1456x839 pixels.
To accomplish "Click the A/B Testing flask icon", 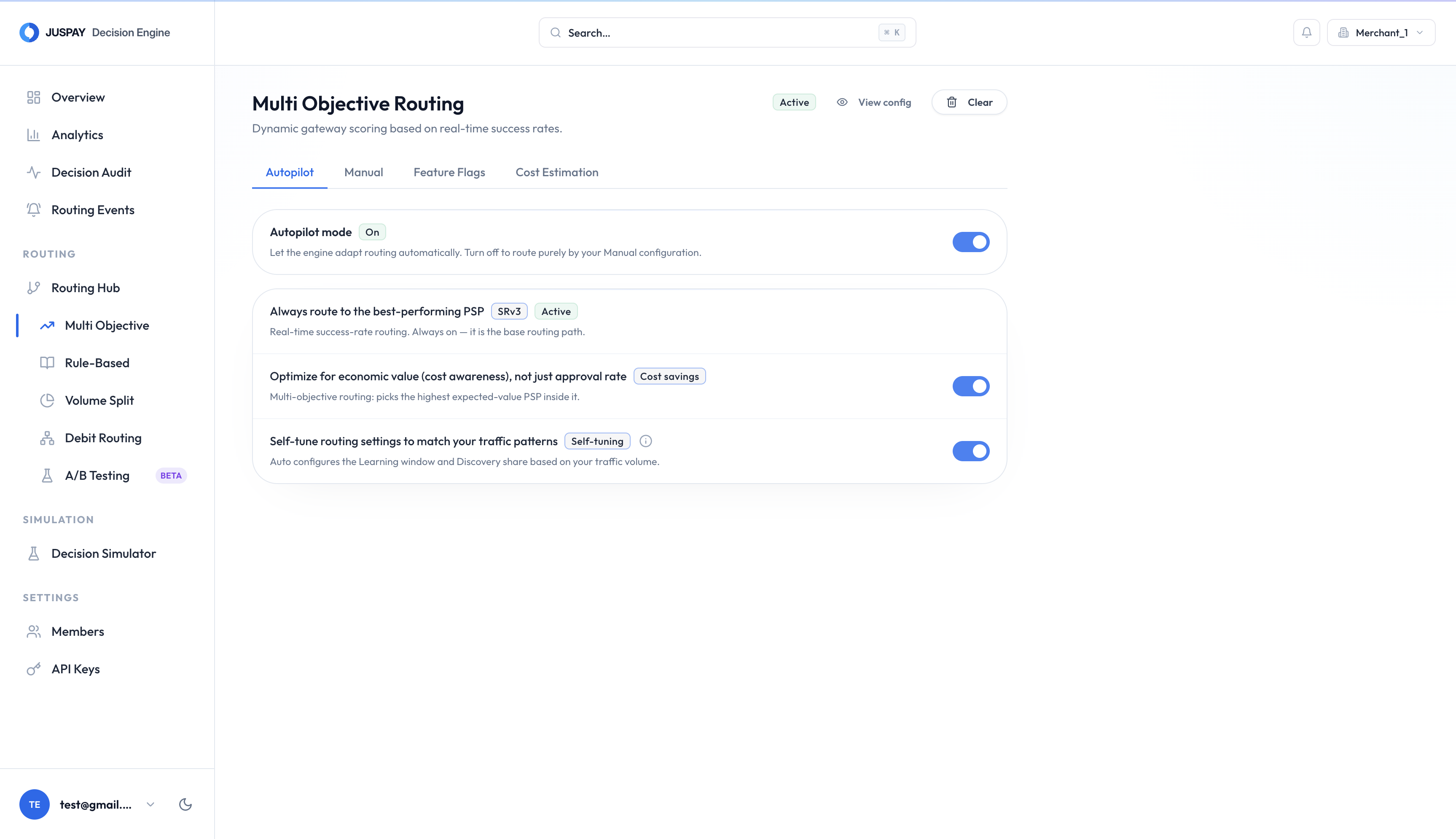I will click(x=47, y=476).
